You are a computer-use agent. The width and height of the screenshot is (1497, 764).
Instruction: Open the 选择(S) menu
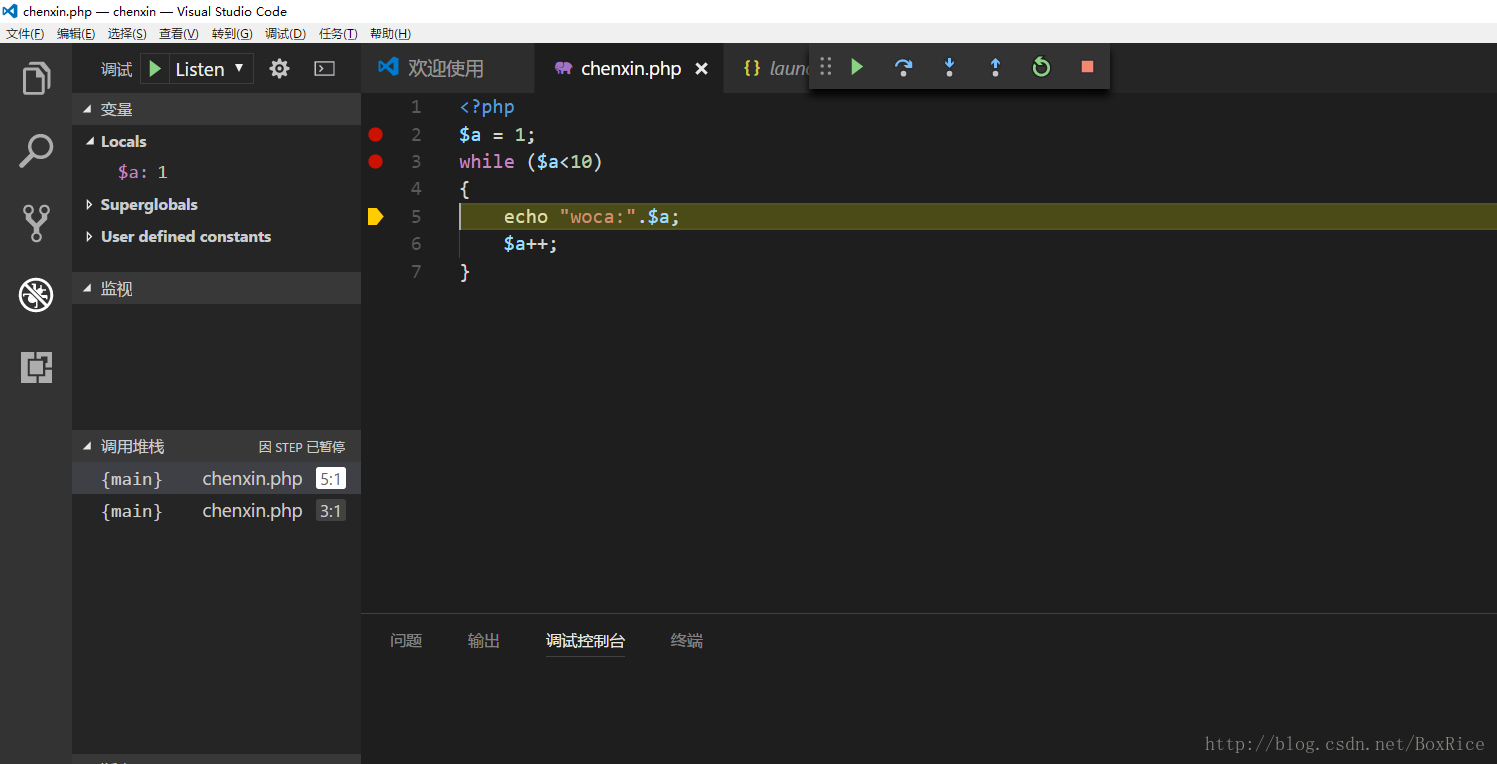(x=127, y=34)
